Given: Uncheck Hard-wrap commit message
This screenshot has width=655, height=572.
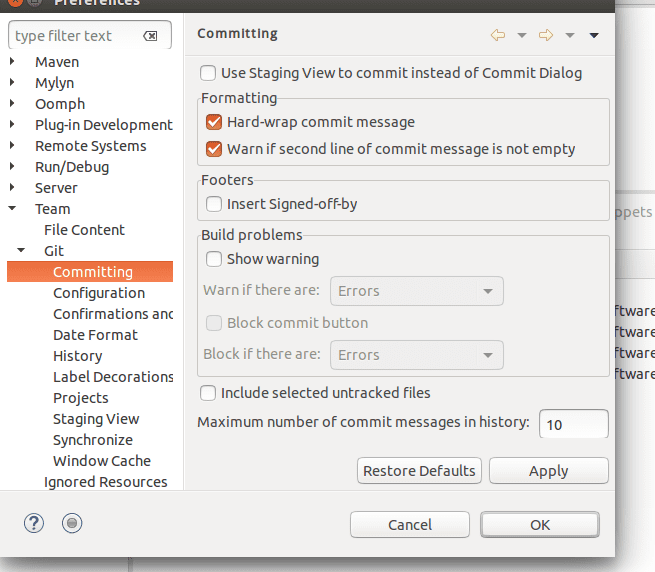Looking at the screenshot, I should [214, 122].
